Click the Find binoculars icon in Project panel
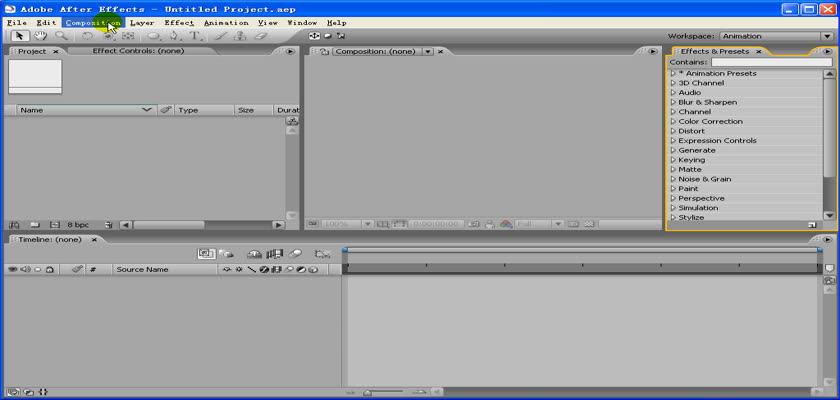 tap(13, 225)
